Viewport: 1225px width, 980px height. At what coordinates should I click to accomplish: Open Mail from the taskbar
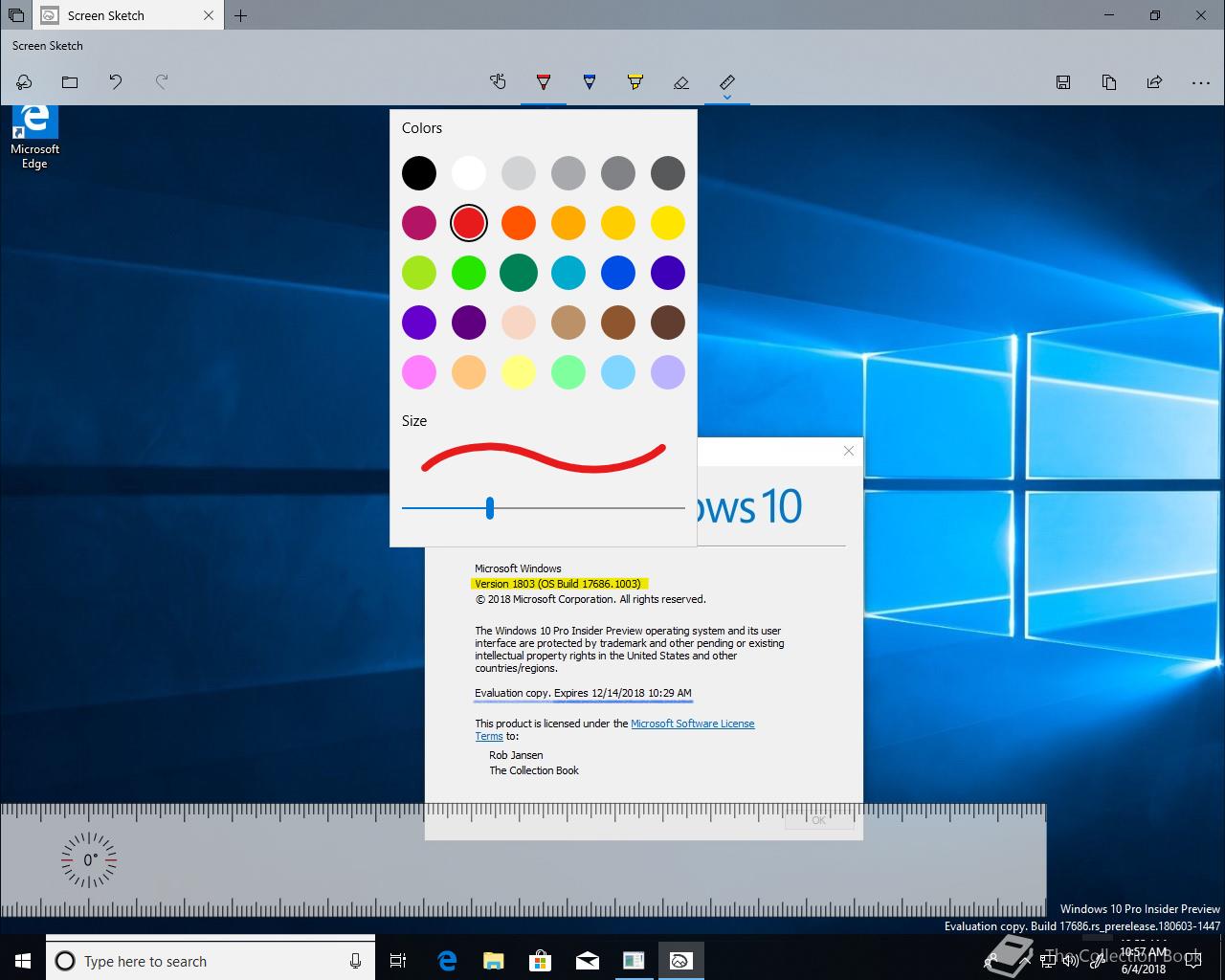587,961
